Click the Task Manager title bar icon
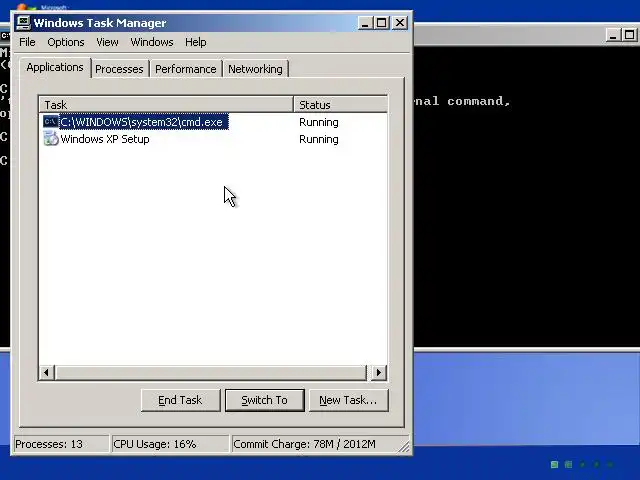 coord(23,23)
